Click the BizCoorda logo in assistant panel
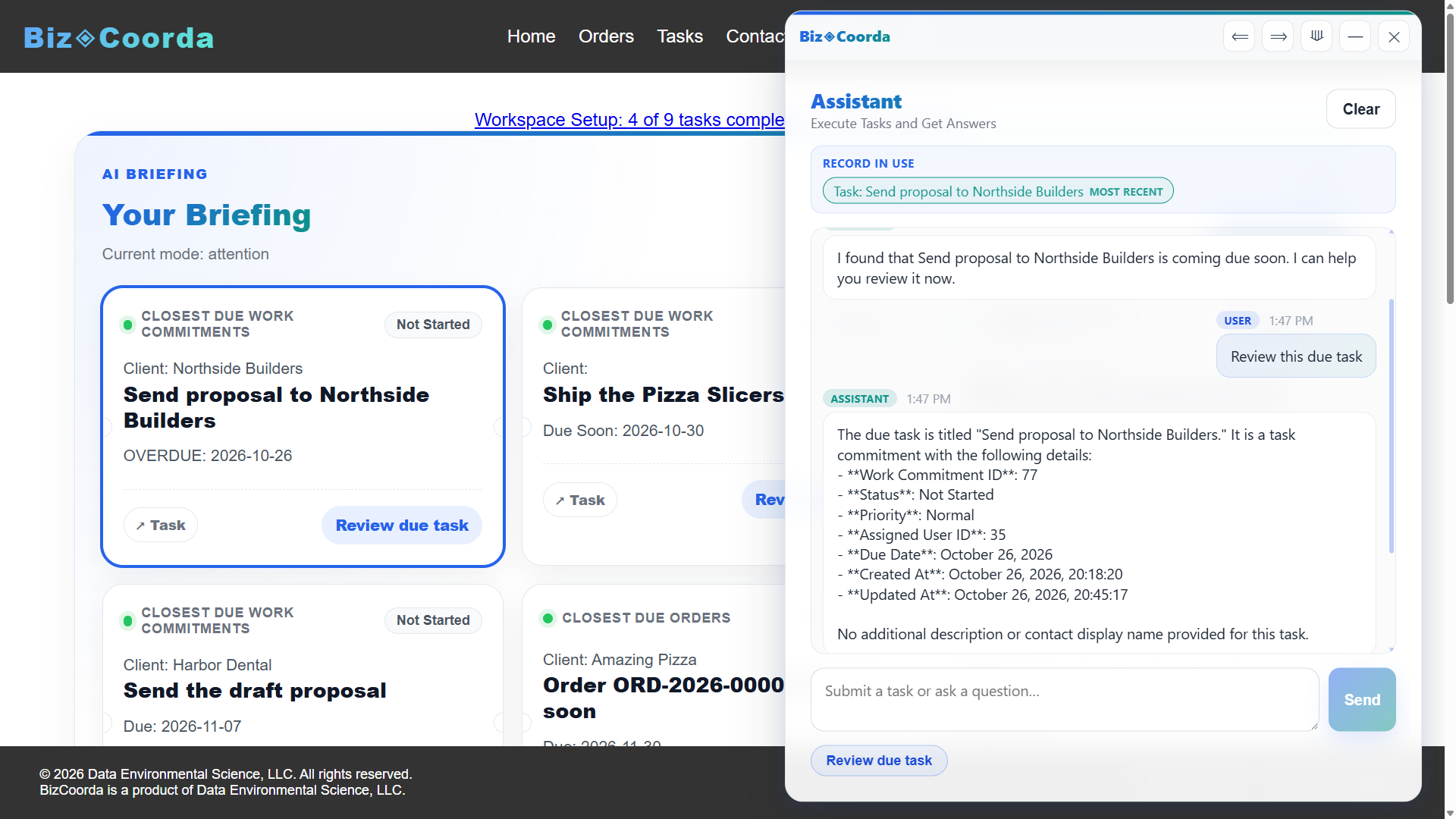 coord(845,36)
